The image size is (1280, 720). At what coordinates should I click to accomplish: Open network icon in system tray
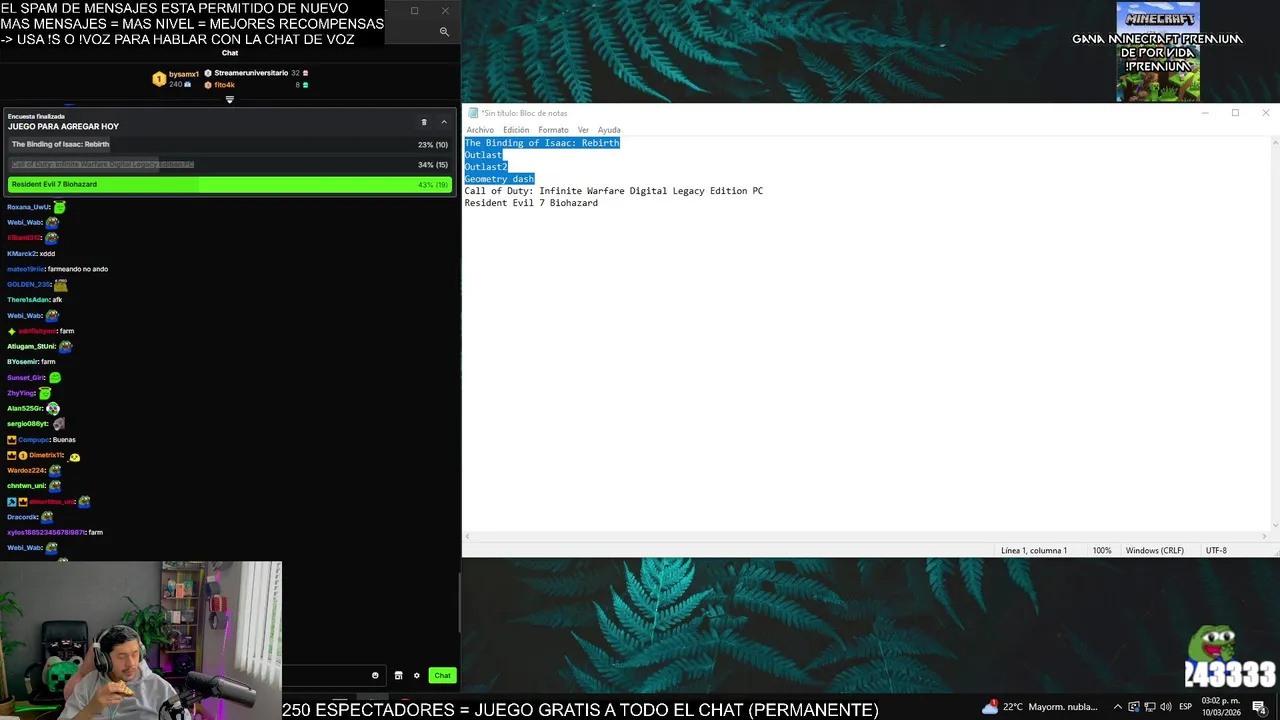click(x=1149, y=707)
